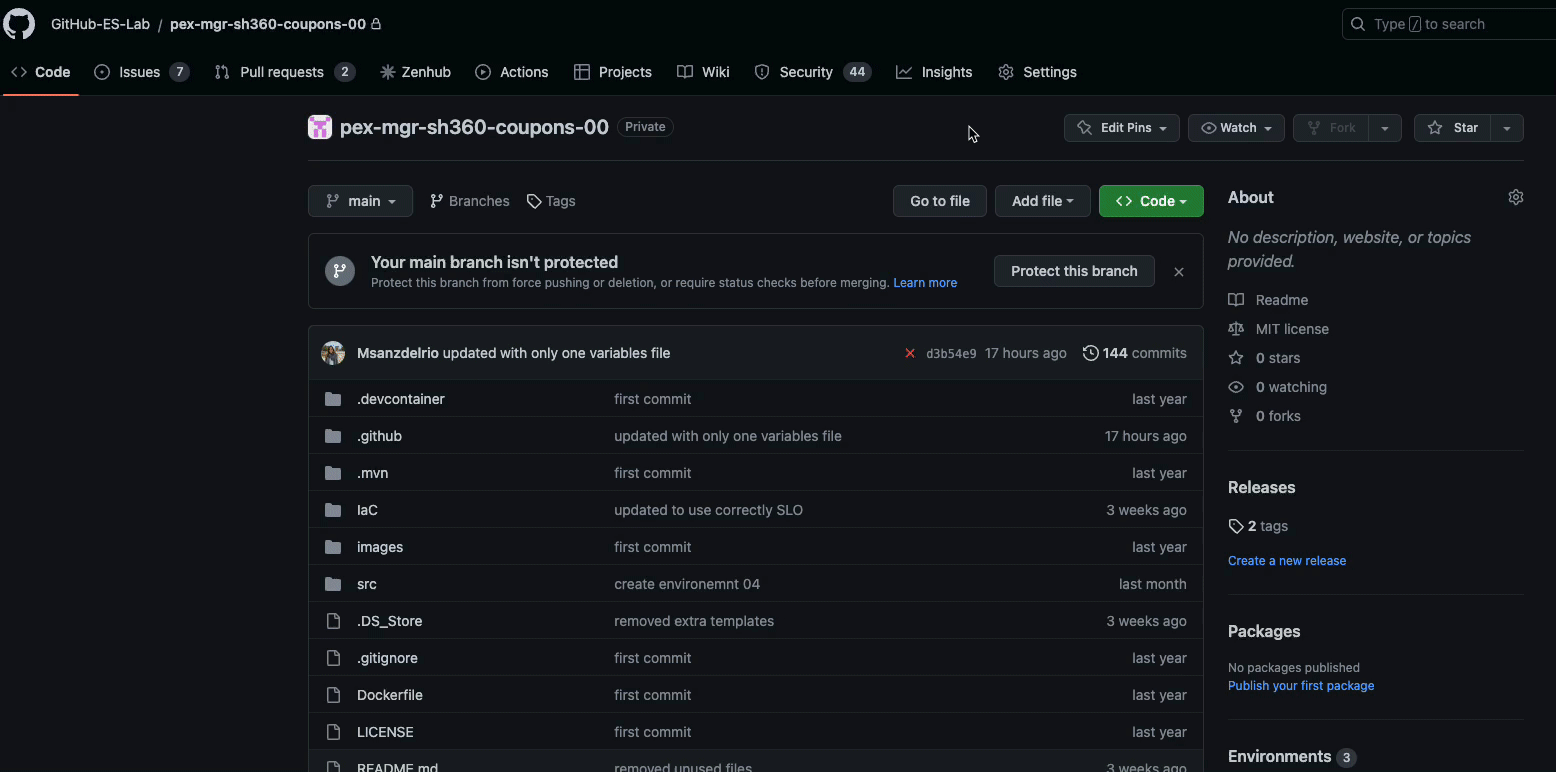View the 144 commits history
Image resolution: width=1556 pixels, height=772 pixels.
pos(1135,353)
